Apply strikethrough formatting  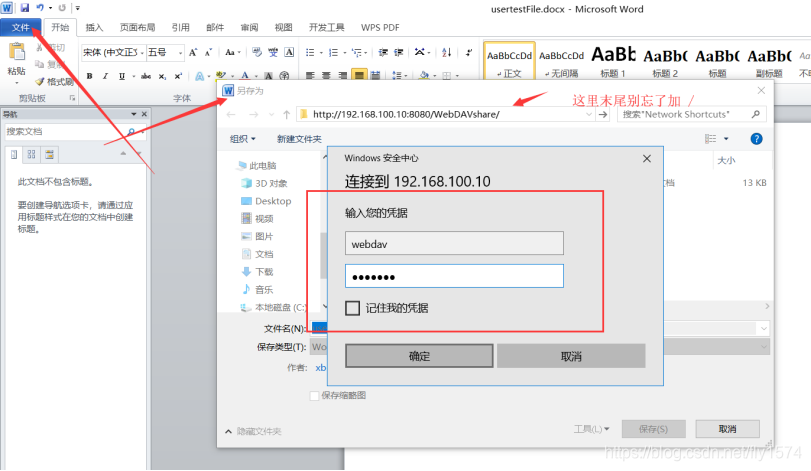pos(146,76)
